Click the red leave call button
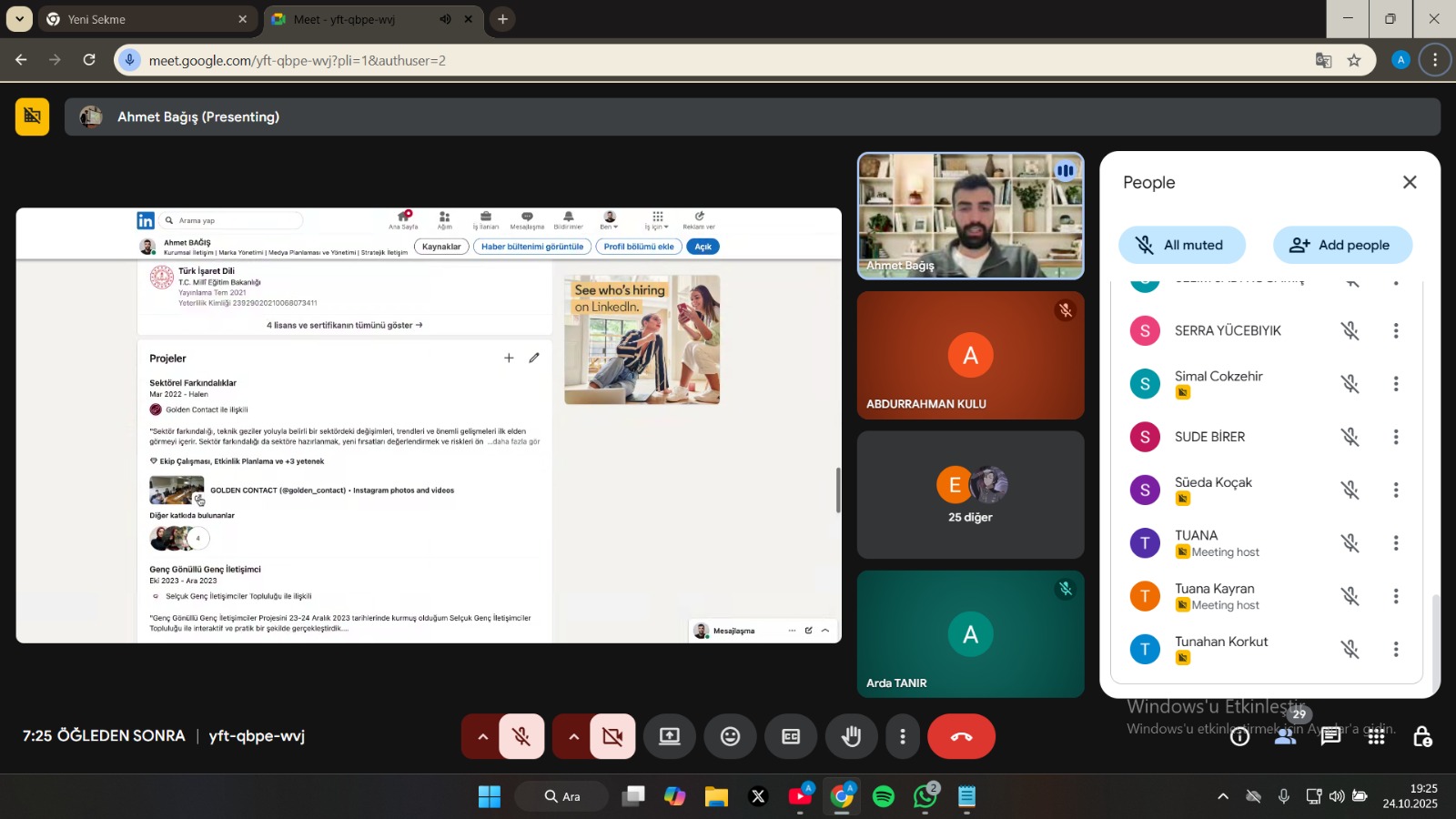The width and height of the screenshot is (1456, 819). tap(961, 737)
